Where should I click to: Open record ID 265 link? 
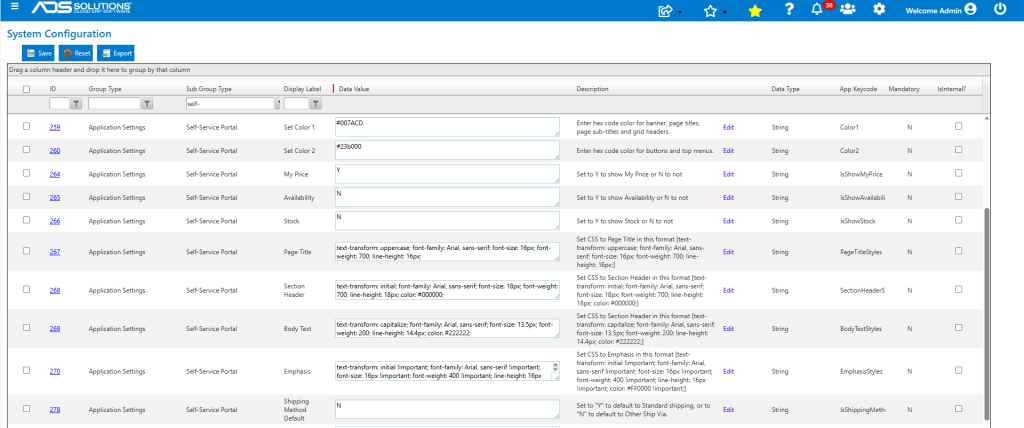(x=55, y=198)
